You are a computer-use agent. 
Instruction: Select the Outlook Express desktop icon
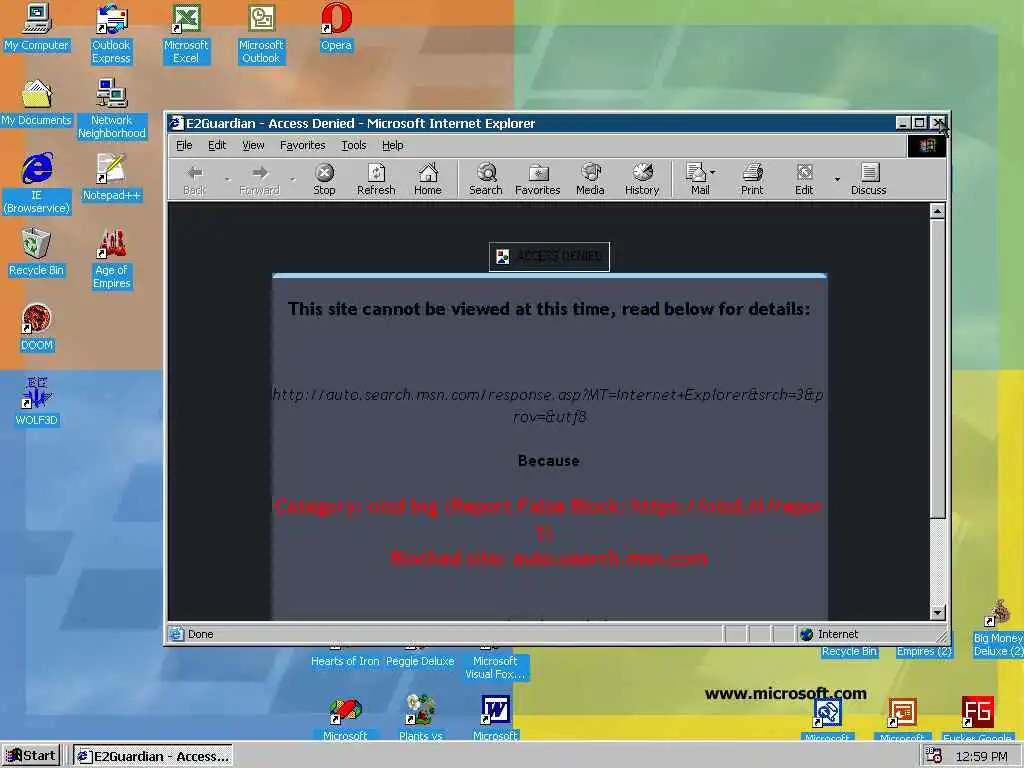click(x=111, y=34)
